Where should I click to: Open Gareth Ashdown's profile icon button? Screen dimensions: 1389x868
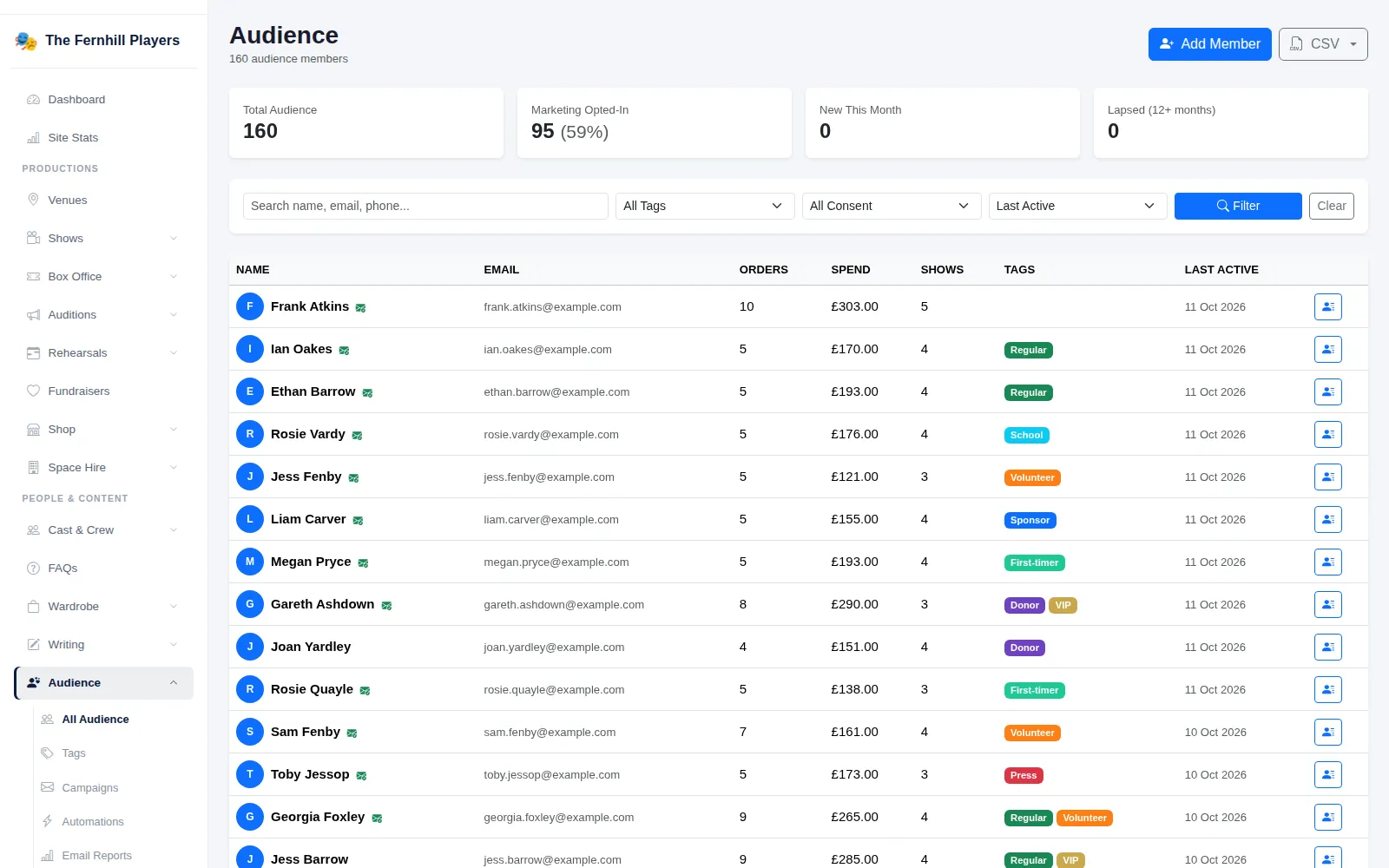[1327, 604]
